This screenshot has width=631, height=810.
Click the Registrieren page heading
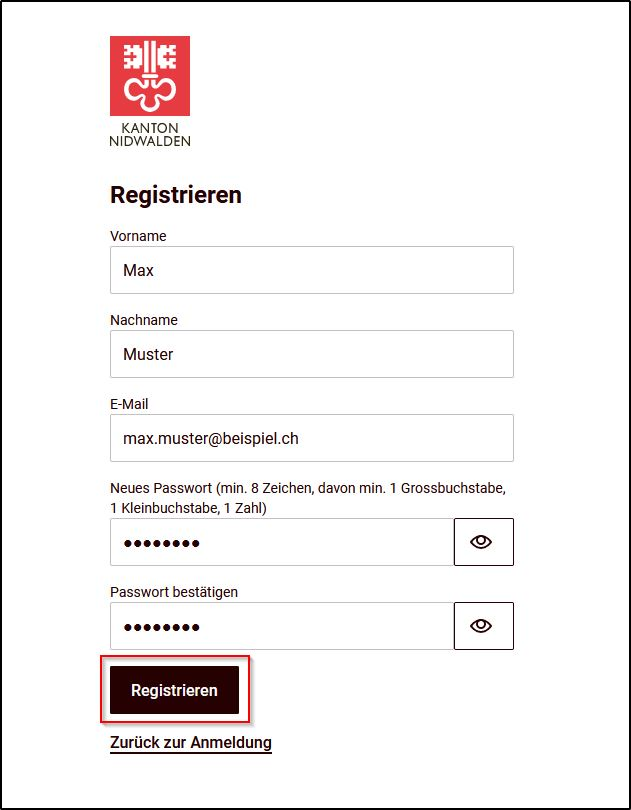click(176, 195)
